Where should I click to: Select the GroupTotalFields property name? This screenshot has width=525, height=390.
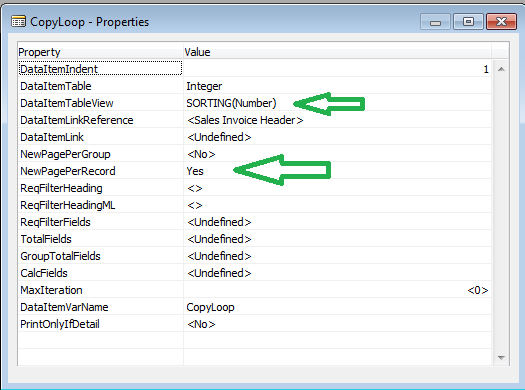[60, 256]
